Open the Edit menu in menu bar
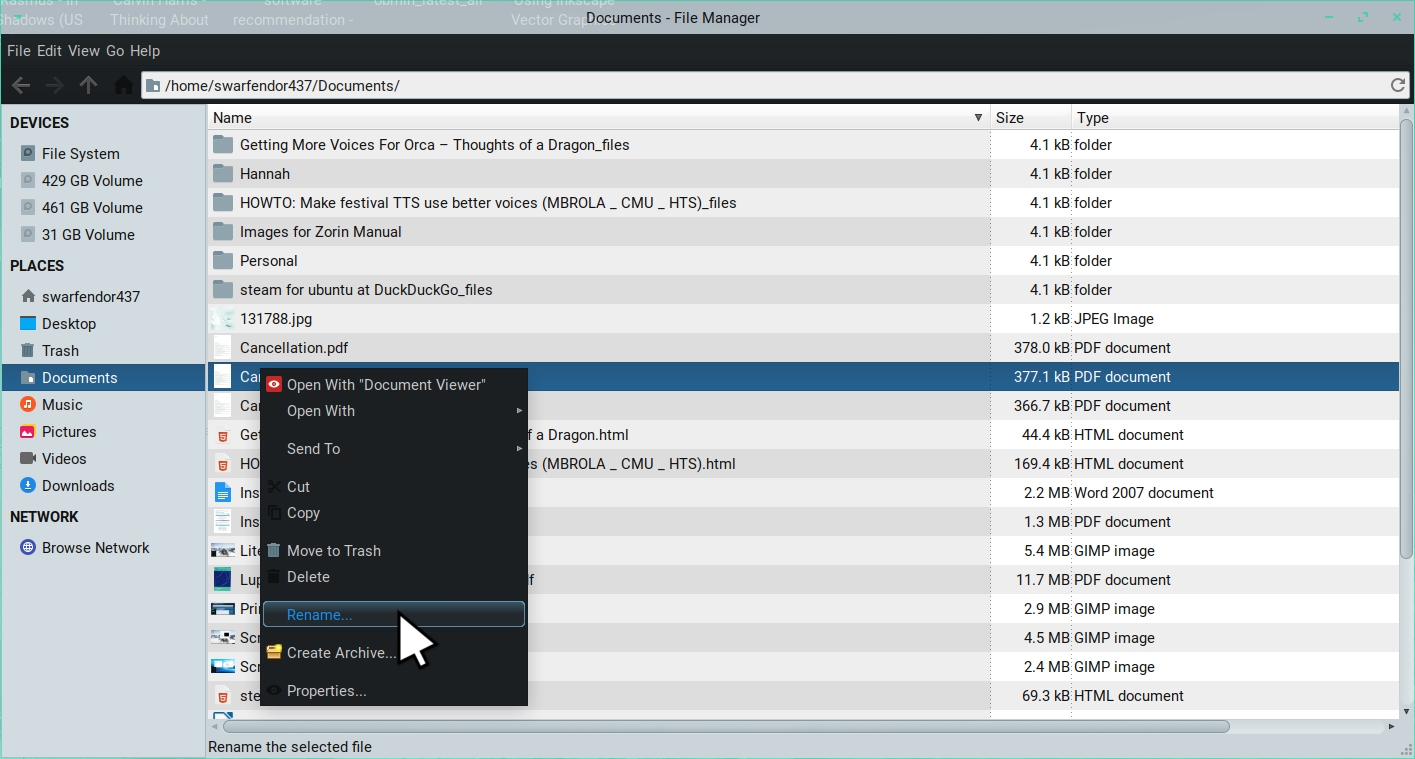1415x759 pixels. (x=49, y=51)
